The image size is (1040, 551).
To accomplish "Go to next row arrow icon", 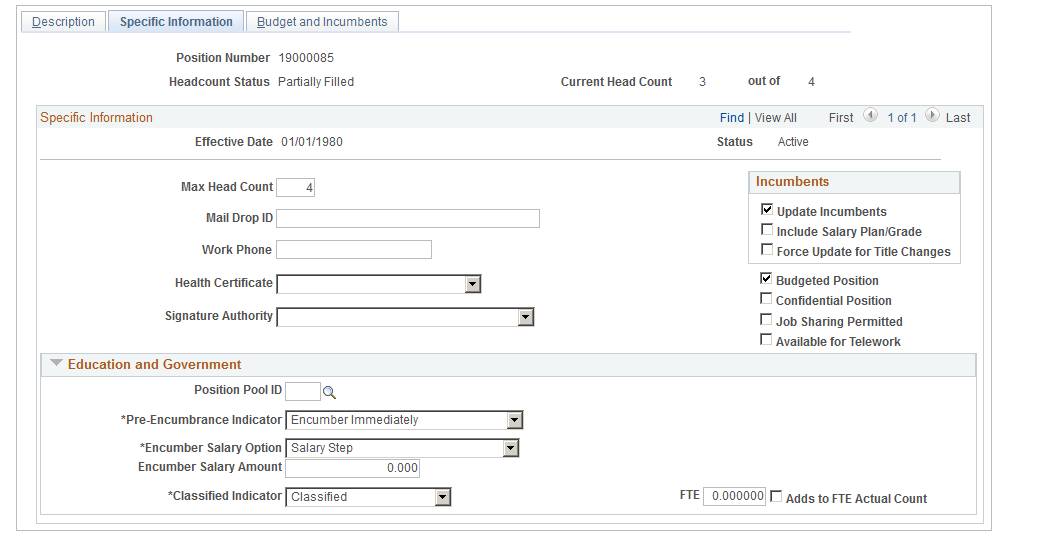I will click(932, 116).
